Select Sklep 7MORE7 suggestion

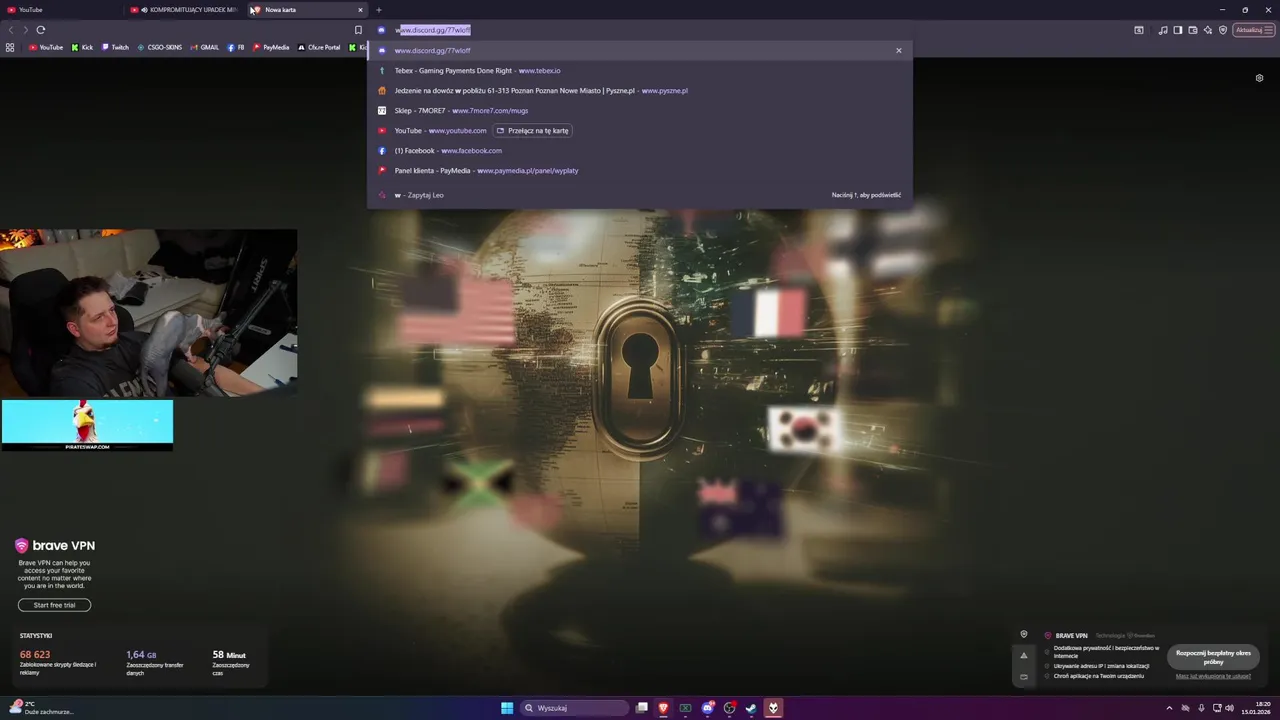pyautogui.click(x=640, y=111)
